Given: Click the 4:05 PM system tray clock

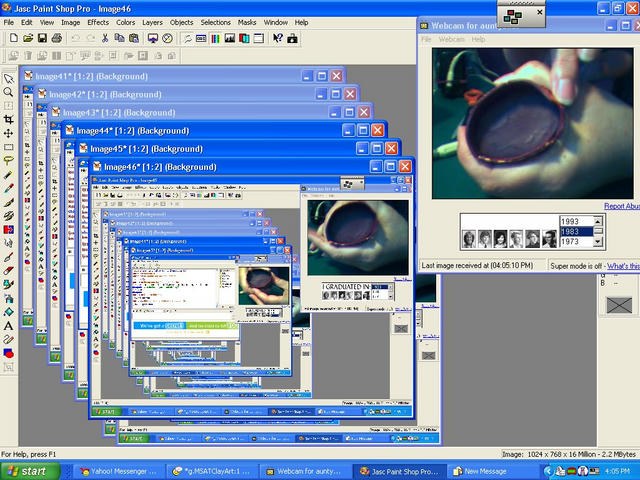Looking at the screenshot, I should (617, 471).
